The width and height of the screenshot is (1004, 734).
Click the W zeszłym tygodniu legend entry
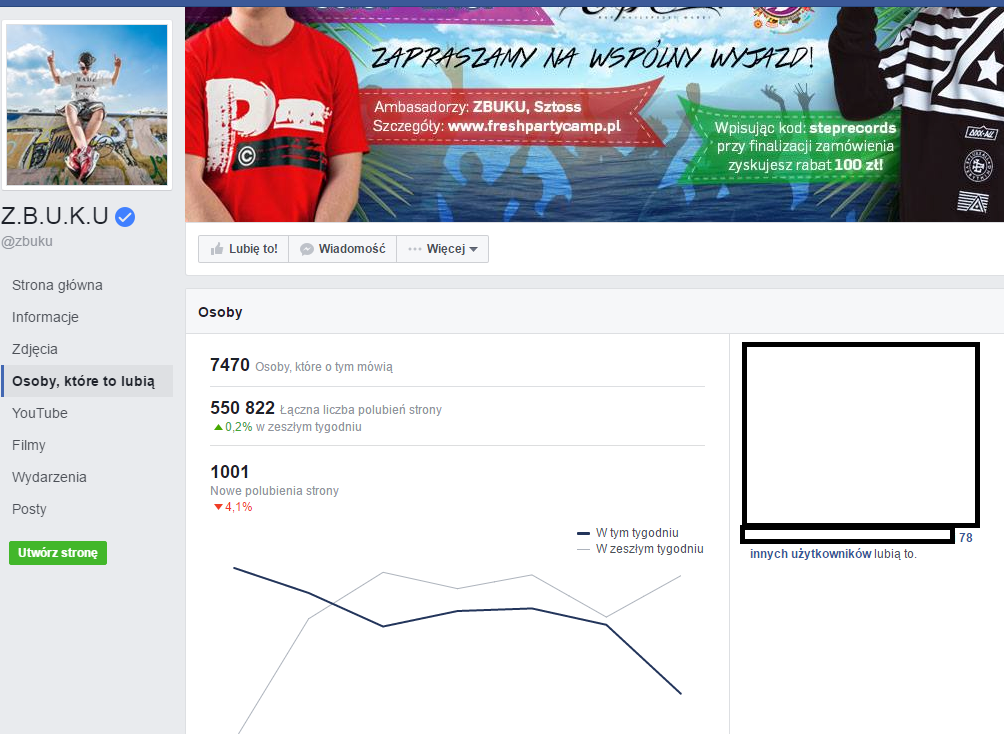coord(640,549)
